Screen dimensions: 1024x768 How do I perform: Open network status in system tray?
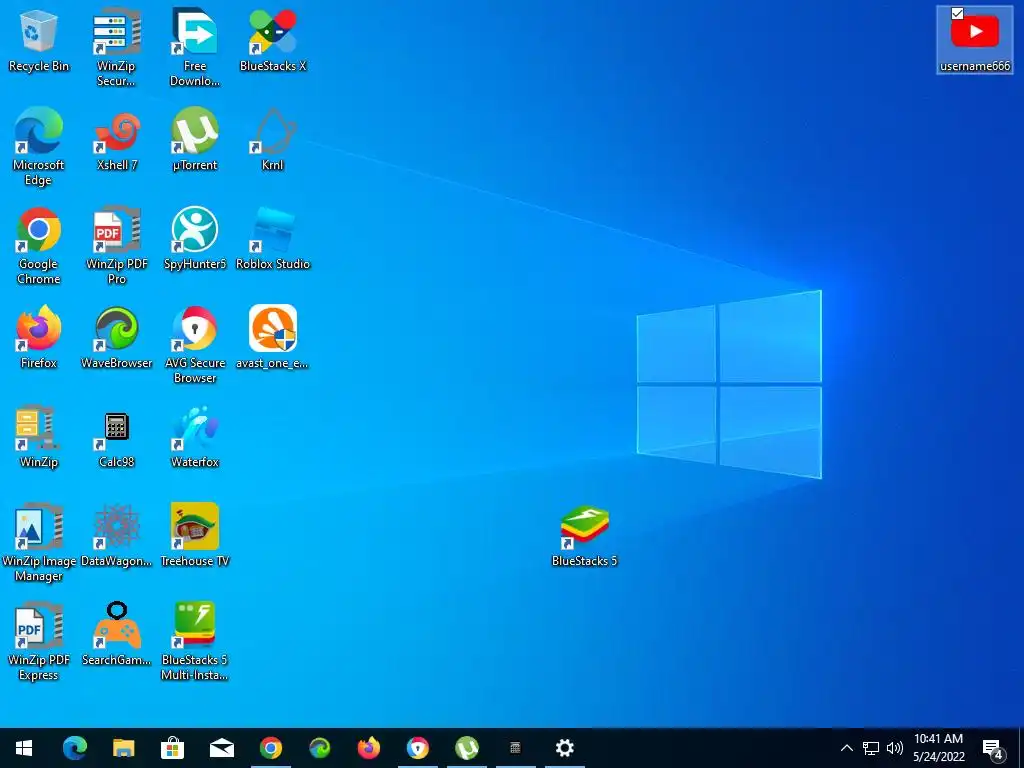click(x=871, y=748)
